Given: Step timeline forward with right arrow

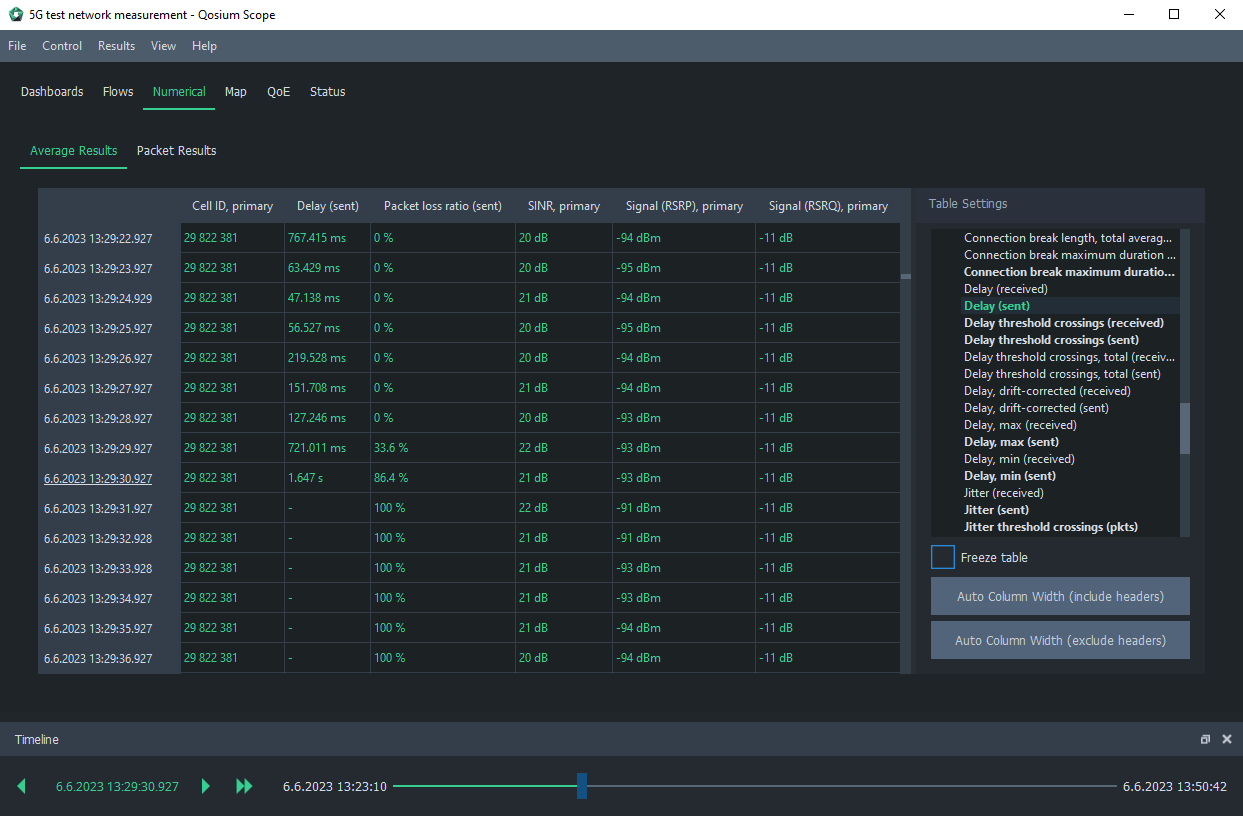Looking at the screenshot, I should [206, 787].
